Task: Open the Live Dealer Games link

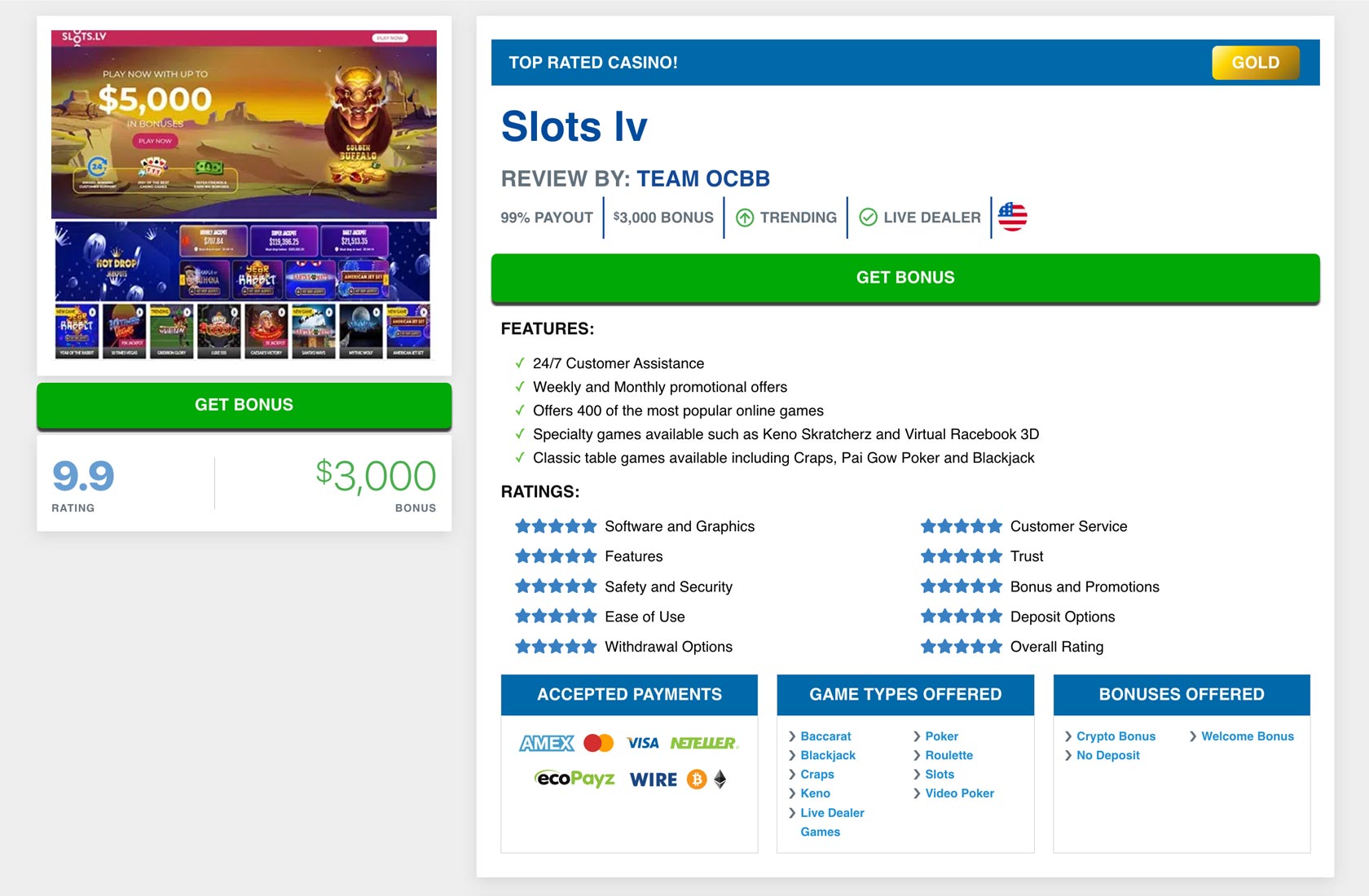Action: click(x=832, y=822)
